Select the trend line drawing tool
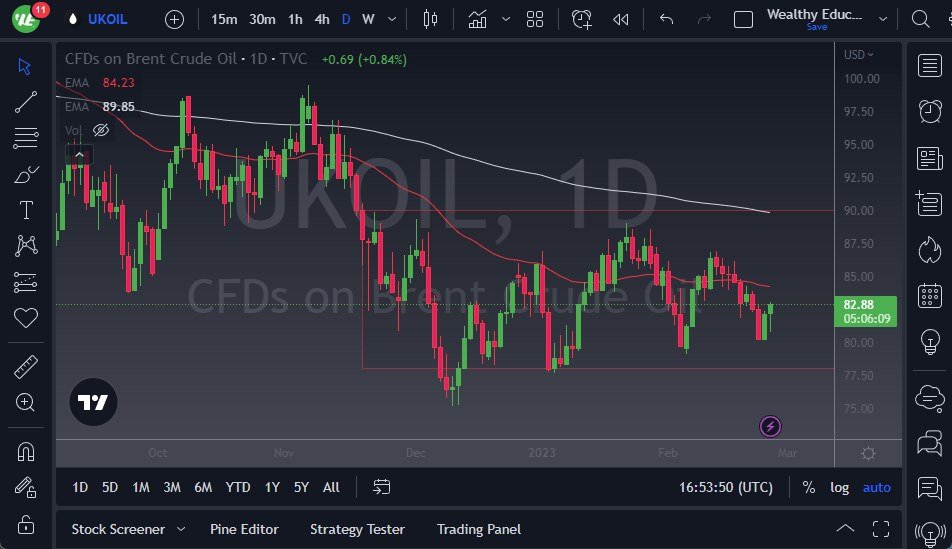This screenshot has width=952, height=549. pos(26,101)
